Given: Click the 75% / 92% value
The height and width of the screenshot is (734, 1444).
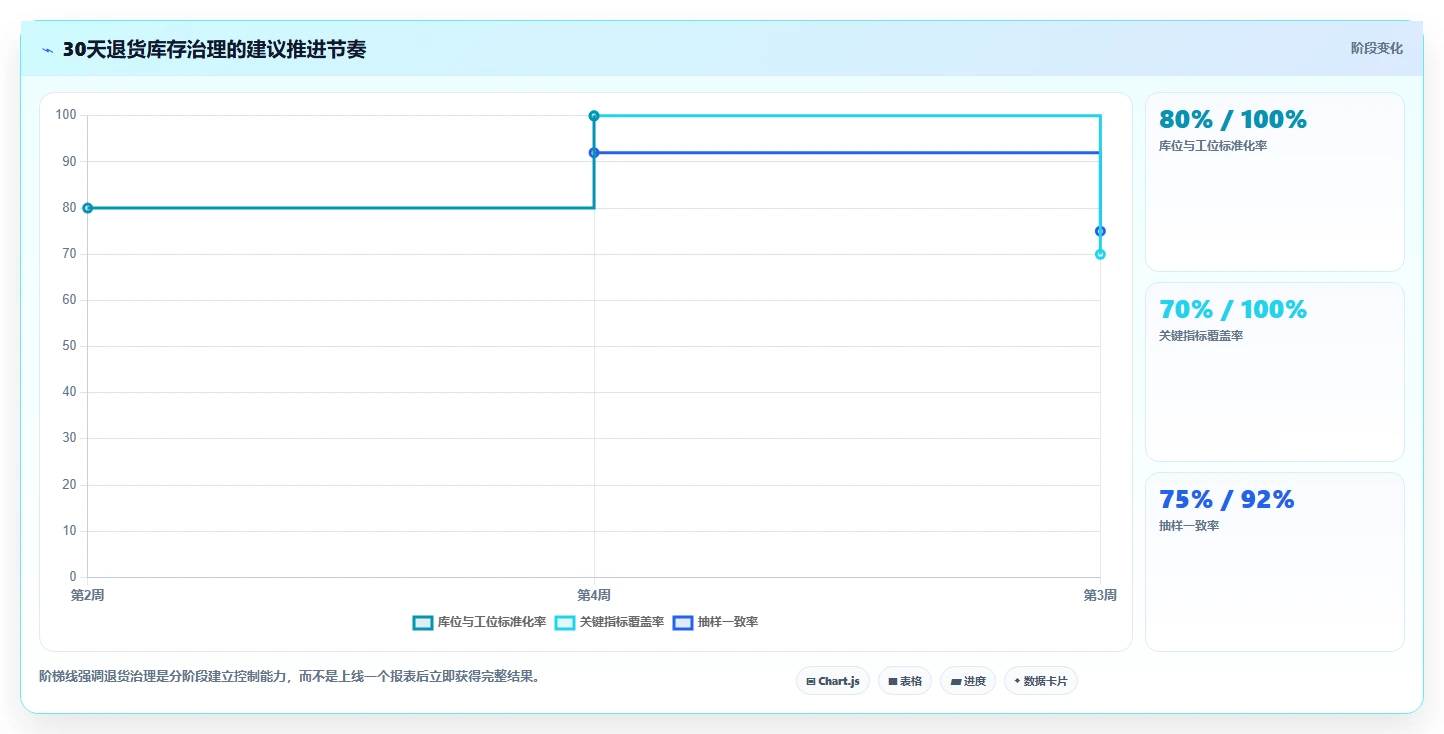Looking at the screenshot, I should pyautogui.click(x=1226, y=500).
